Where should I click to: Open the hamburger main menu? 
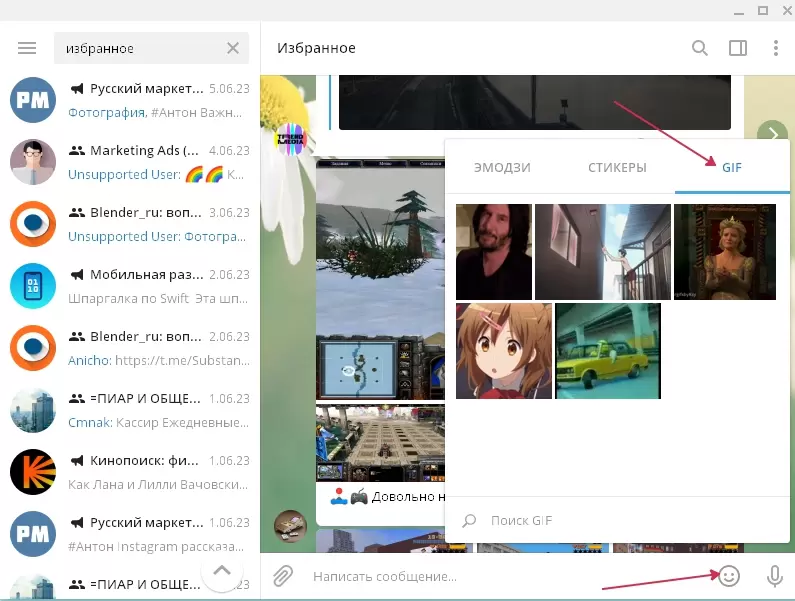click(27, 48)
